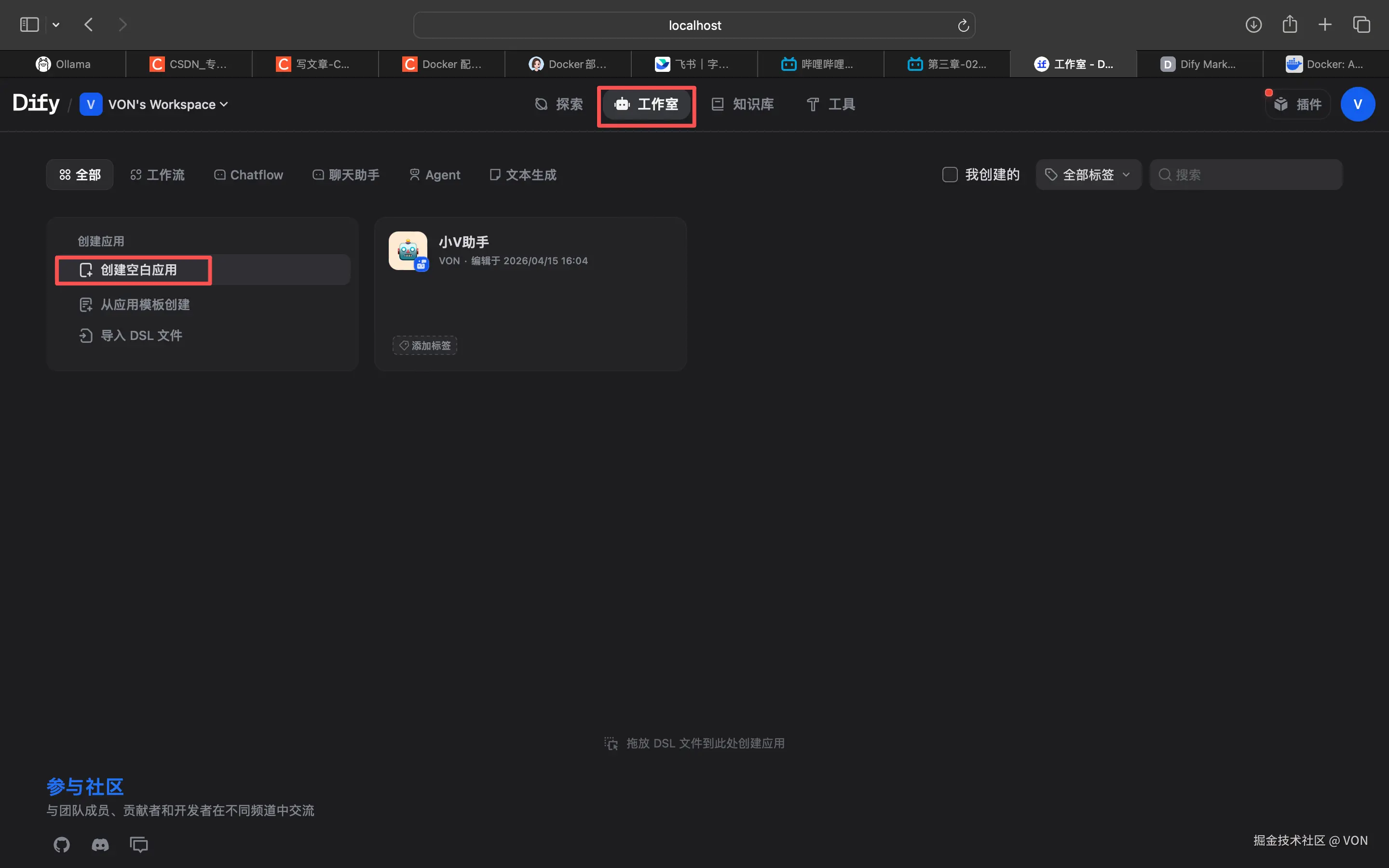Click 从应用模板创建 option

point(145,305)
